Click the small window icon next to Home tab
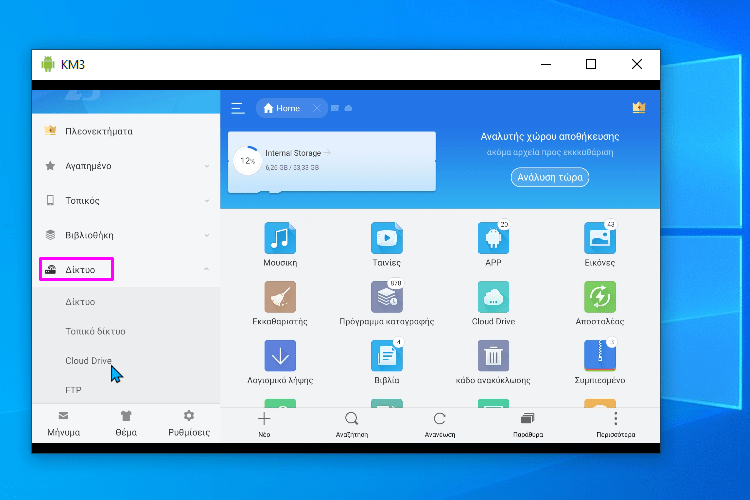The image size is (750, 500). coord(335,108)
